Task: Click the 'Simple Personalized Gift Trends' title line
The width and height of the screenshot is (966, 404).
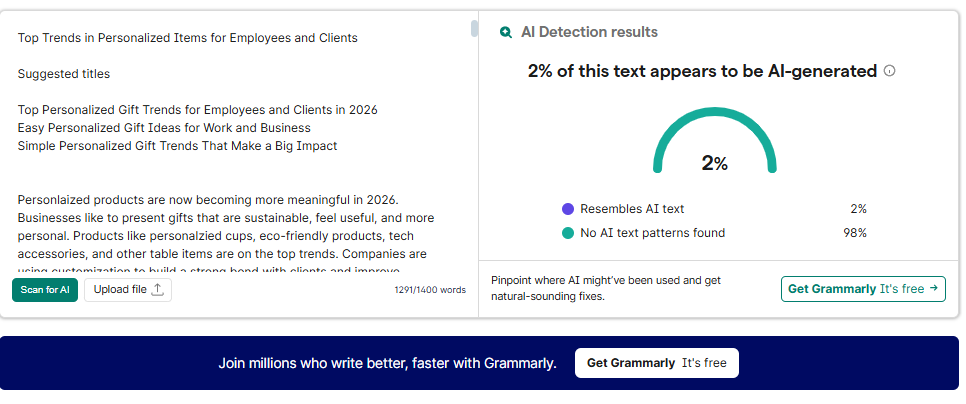Action: (x=177, y=146)
